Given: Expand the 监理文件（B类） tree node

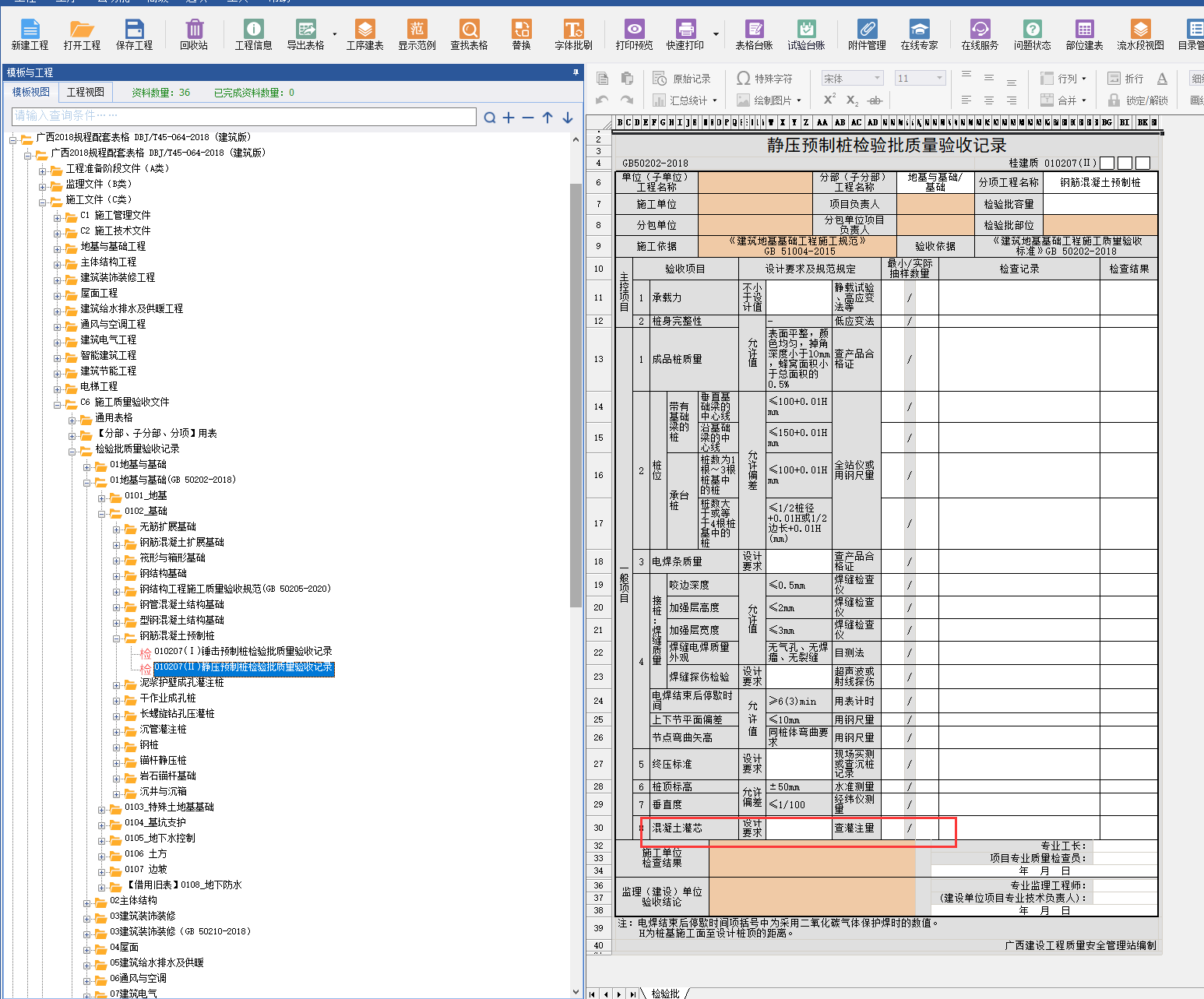Looking at the screenshot, I should point(44,187).
